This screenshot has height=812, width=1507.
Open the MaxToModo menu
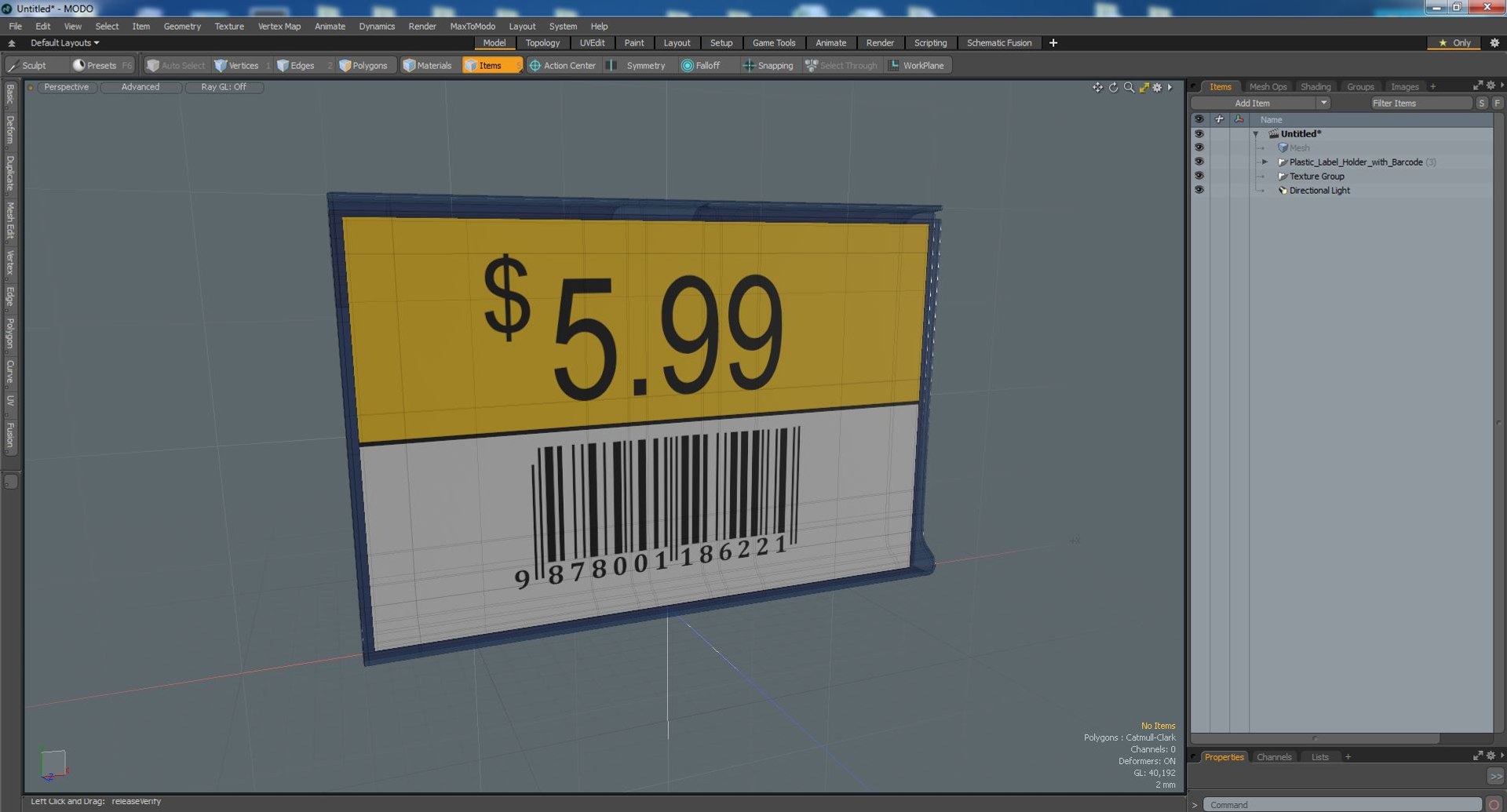coord(473,27)
